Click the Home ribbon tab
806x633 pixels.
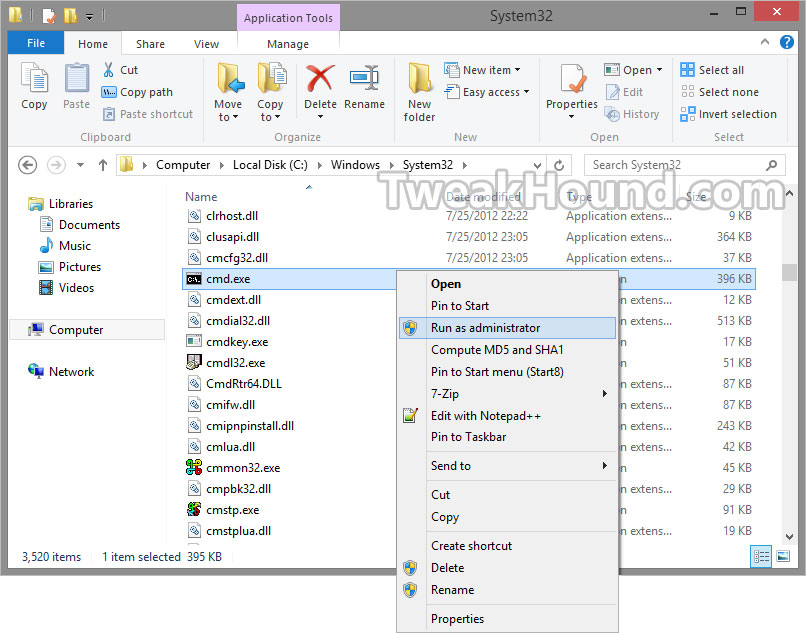click(x=93, y=44)
